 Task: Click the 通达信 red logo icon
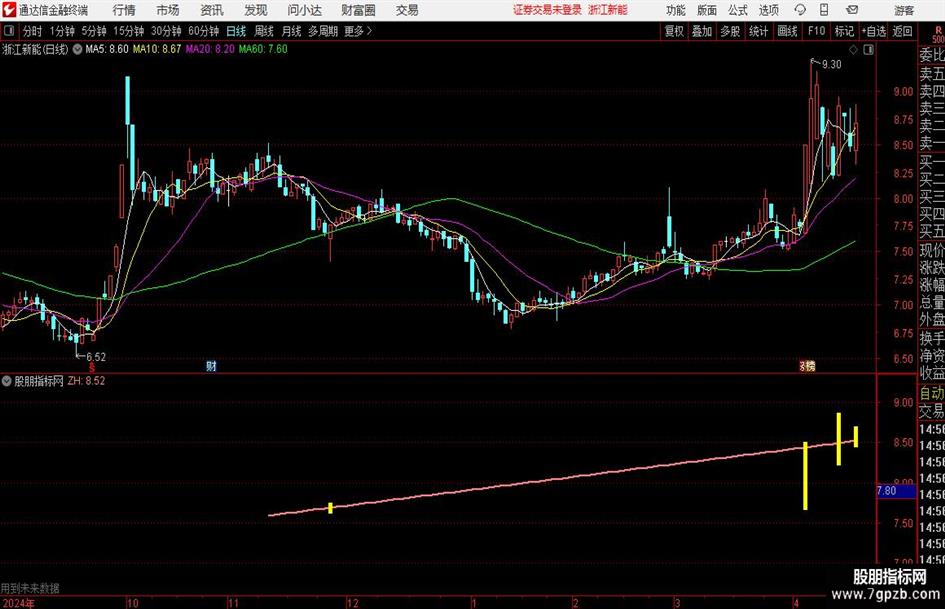click(x=9, y=10)
